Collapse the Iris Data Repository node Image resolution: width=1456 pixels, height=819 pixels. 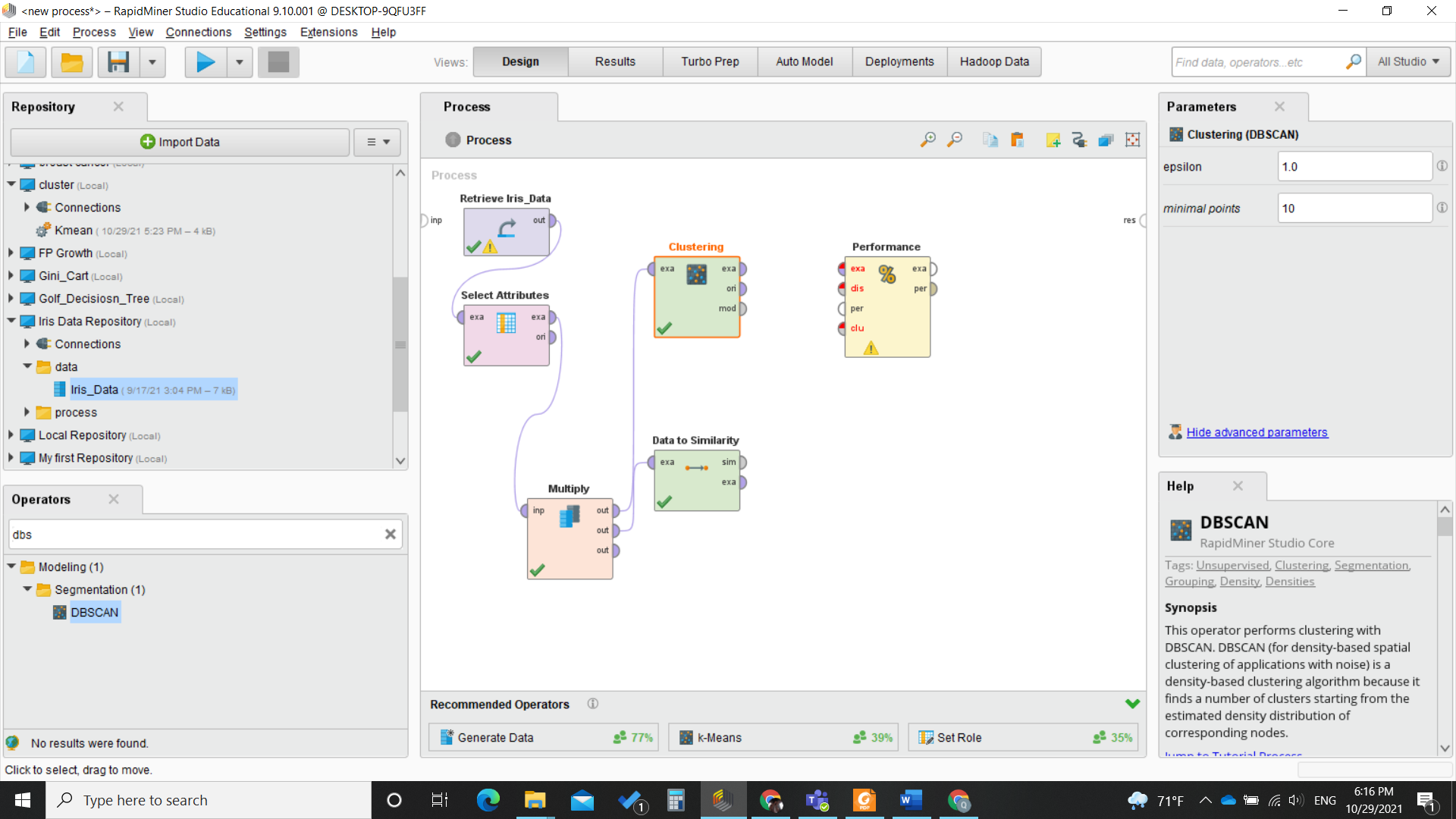11,321
